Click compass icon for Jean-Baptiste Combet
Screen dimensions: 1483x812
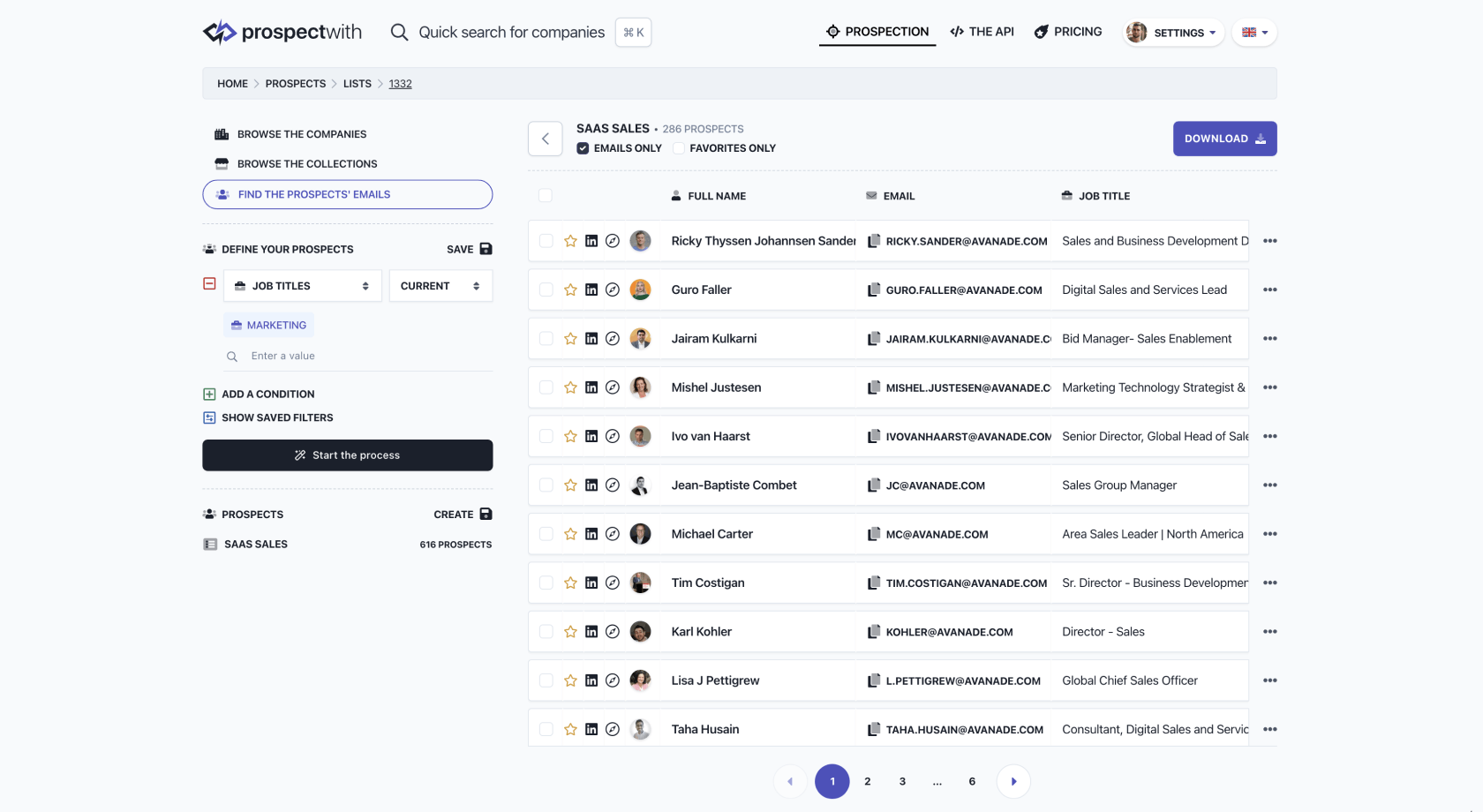click(613, 485)
